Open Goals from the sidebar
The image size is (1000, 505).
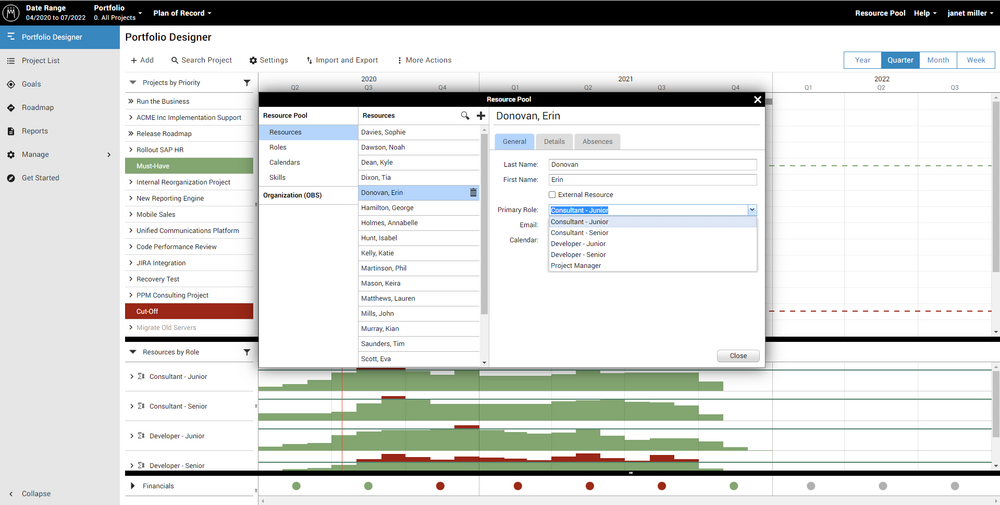point(31,84)
